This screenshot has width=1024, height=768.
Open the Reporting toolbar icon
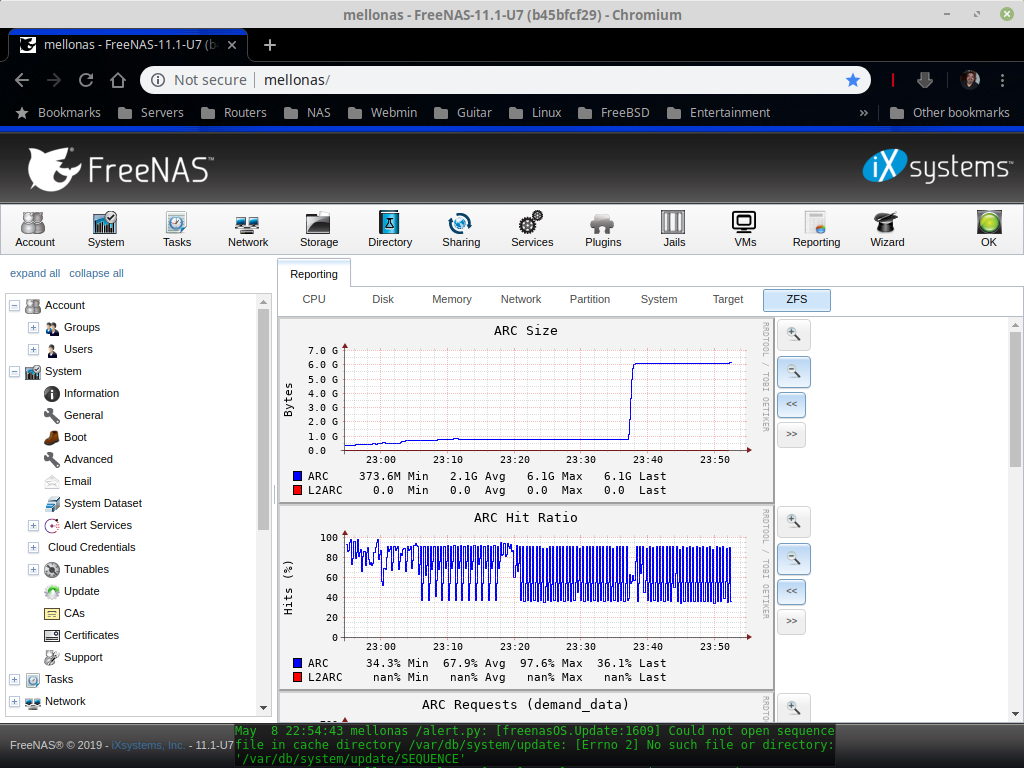pyautogui.click(x=816, y=229)
